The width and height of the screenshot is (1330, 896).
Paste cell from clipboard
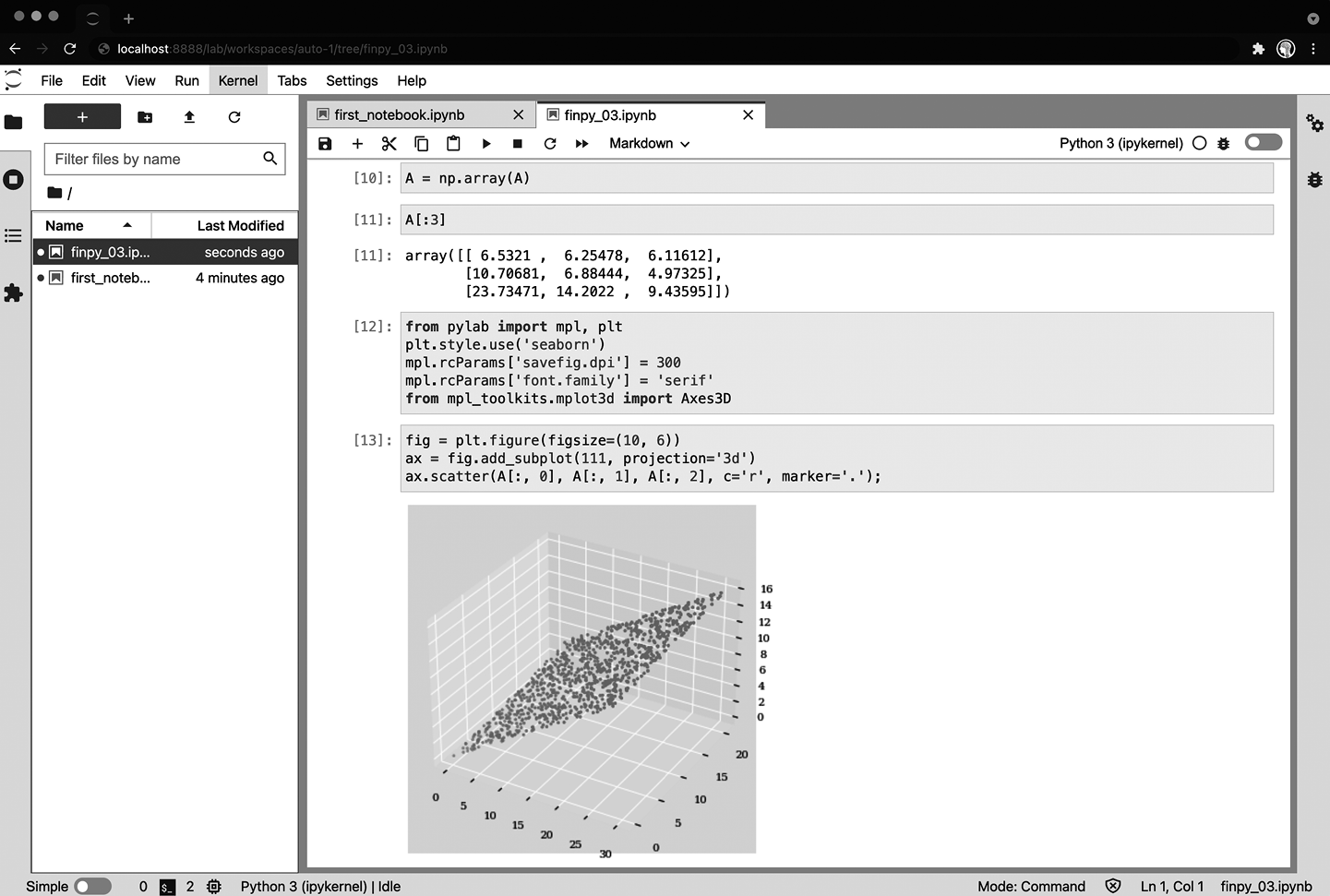453,144
